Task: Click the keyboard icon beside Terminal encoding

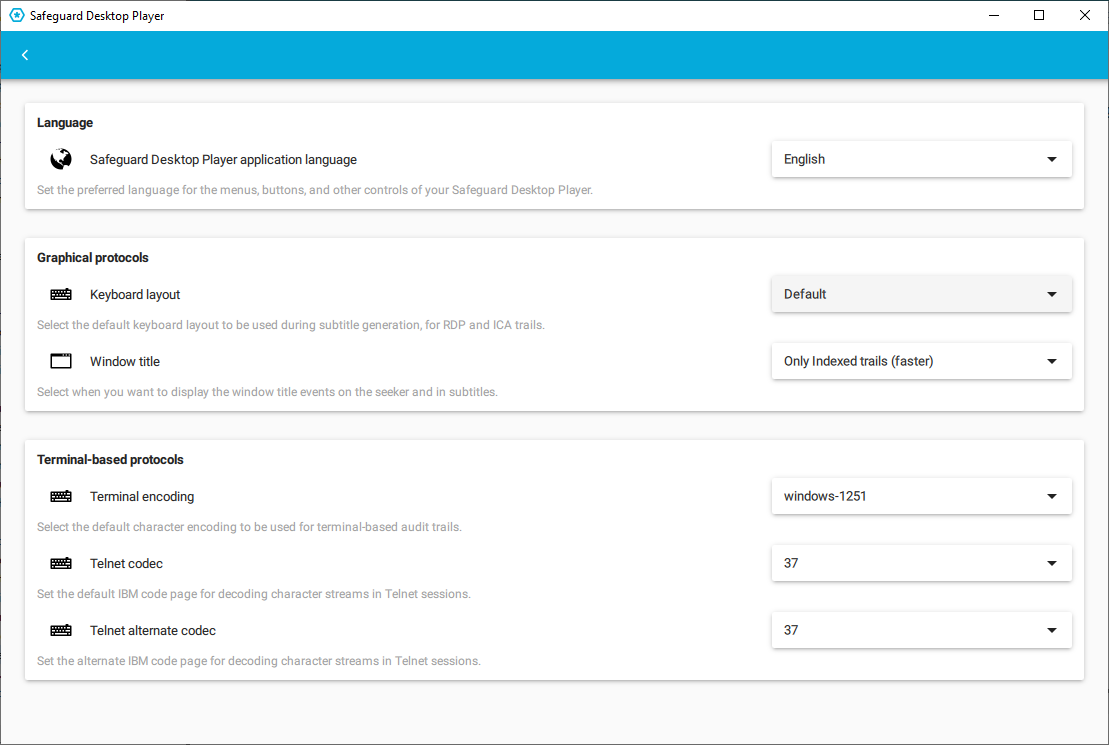Action: pyautogui.click(x=61, y=497)
